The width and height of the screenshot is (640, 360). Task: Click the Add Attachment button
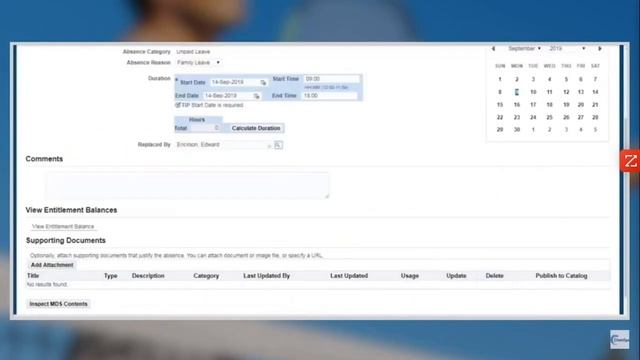[x=52, y=265]
